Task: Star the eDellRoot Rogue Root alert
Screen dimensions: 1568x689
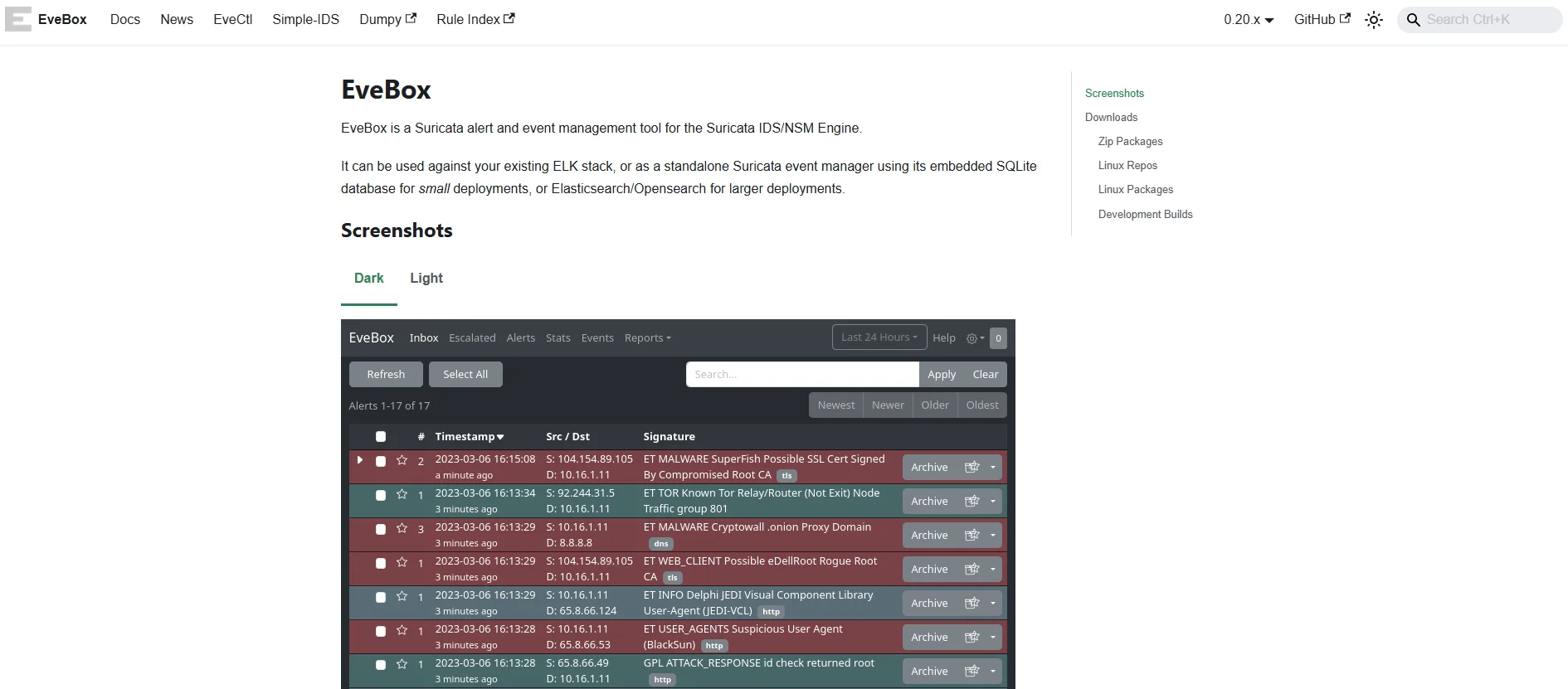Action: (402, 562)
